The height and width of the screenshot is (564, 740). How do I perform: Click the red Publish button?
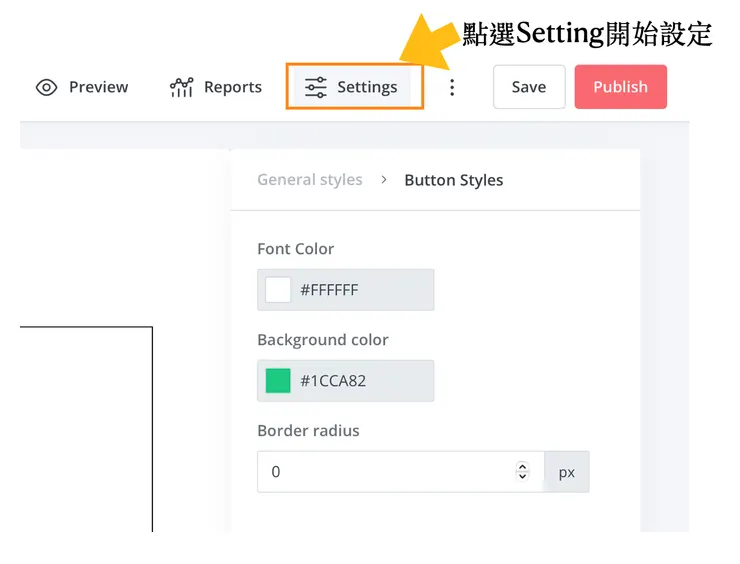point(620,87)
